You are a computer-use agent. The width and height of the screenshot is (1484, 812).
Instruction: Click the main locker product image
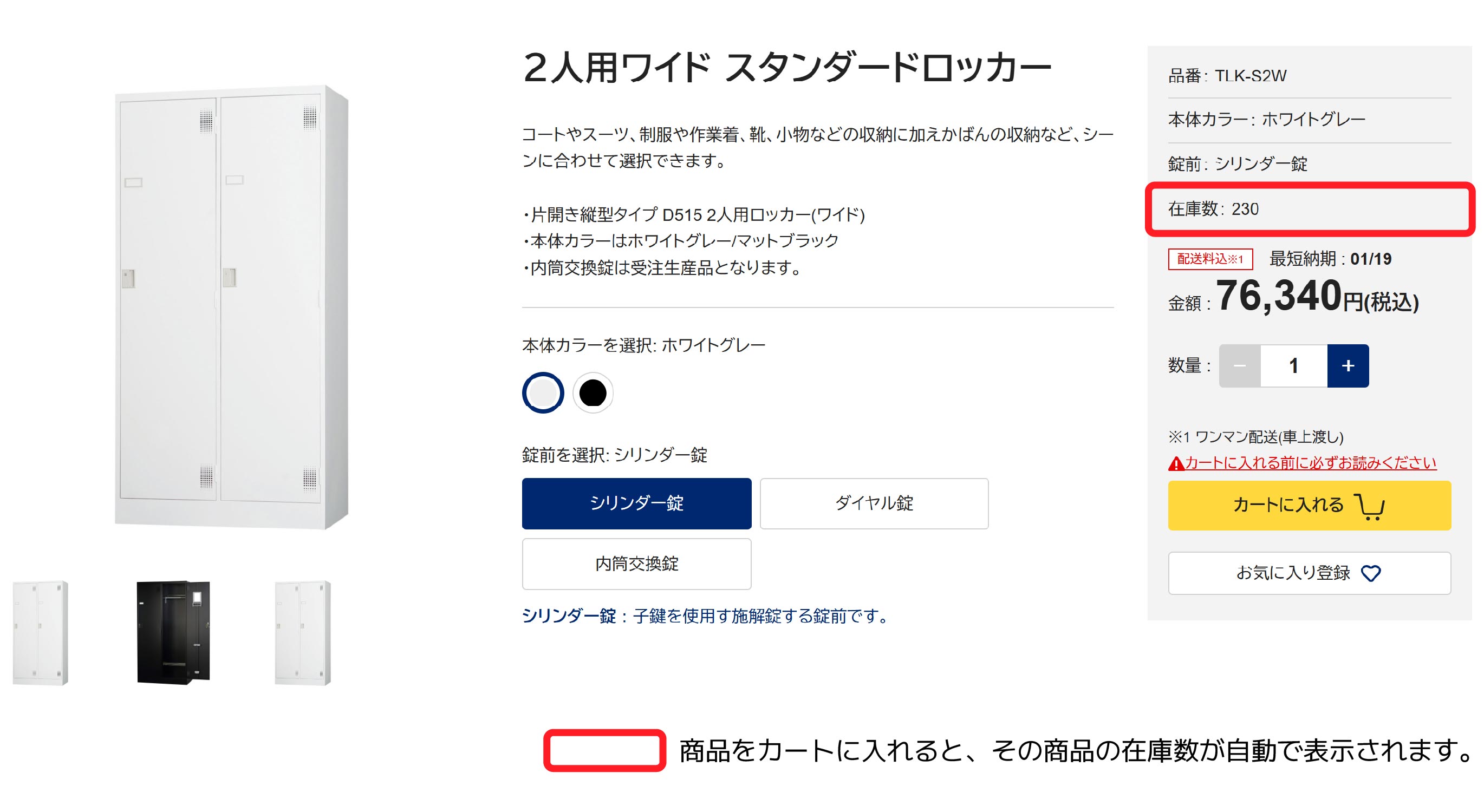click(232, 306)
